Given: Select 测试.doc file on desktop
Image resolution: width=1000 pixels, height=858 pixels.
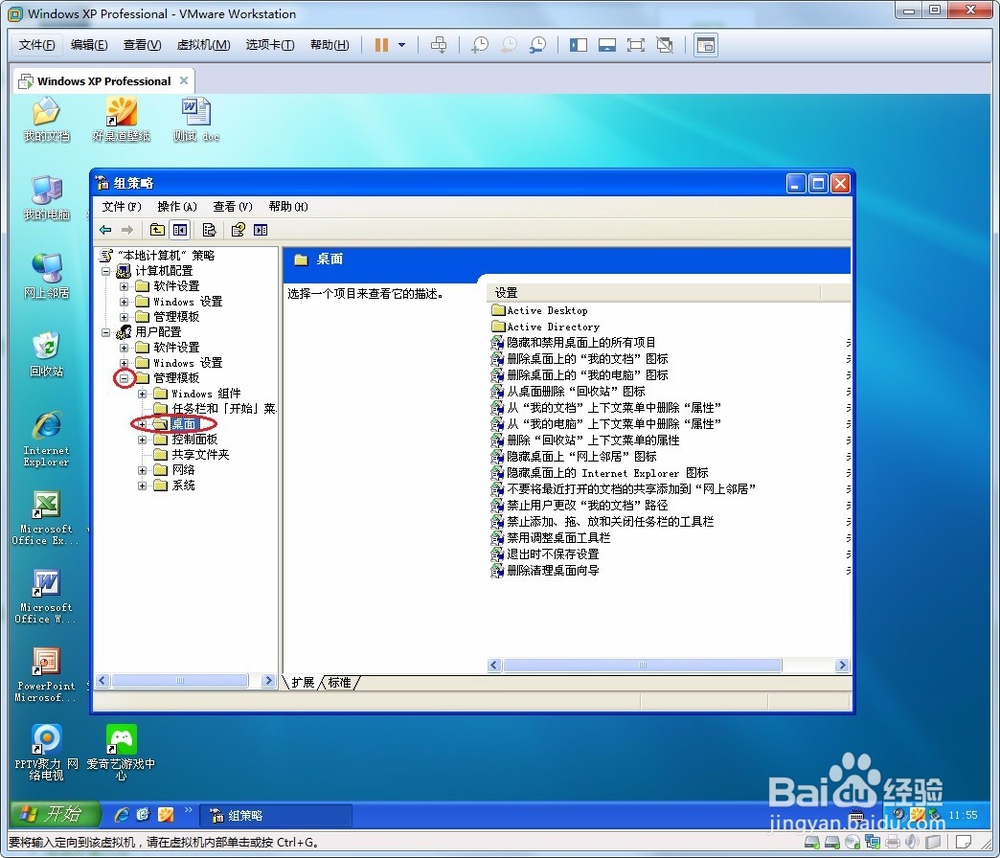Looking at the screenshot, I should pyautogui.click(x=196, y=119).
